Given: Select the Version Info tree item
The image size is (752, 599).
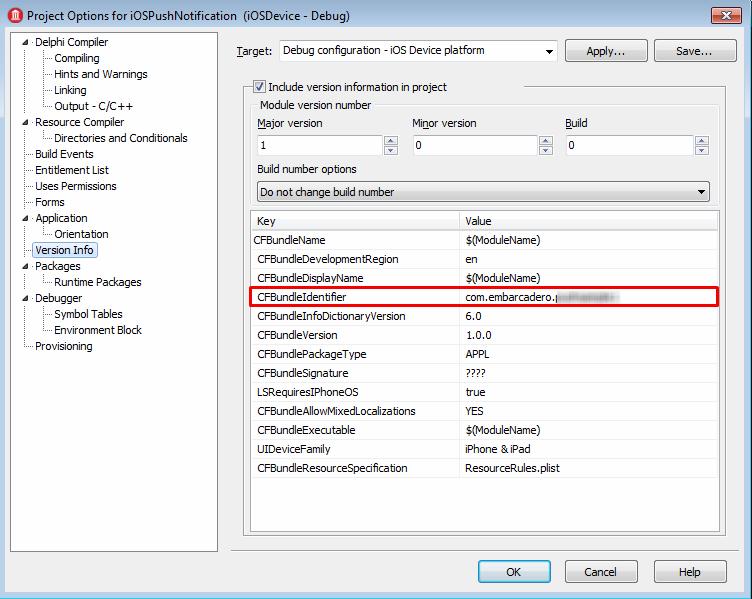Looking at the screenshot, I should (x=64, y=250).
